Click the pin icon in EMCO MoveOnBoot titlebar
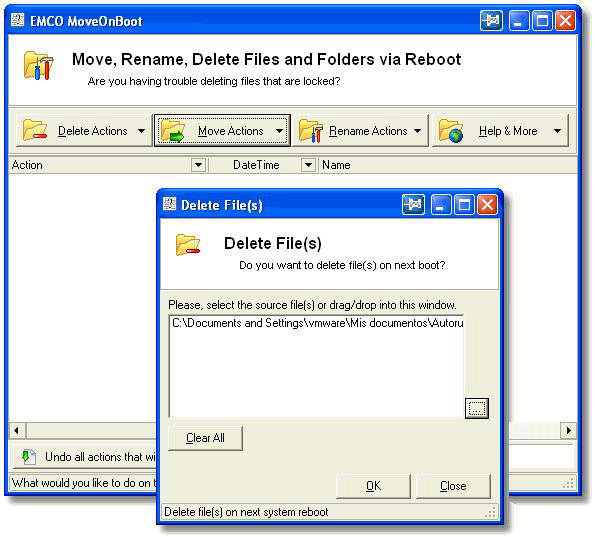Screen dimensions: 595x537 click(491, 20)
